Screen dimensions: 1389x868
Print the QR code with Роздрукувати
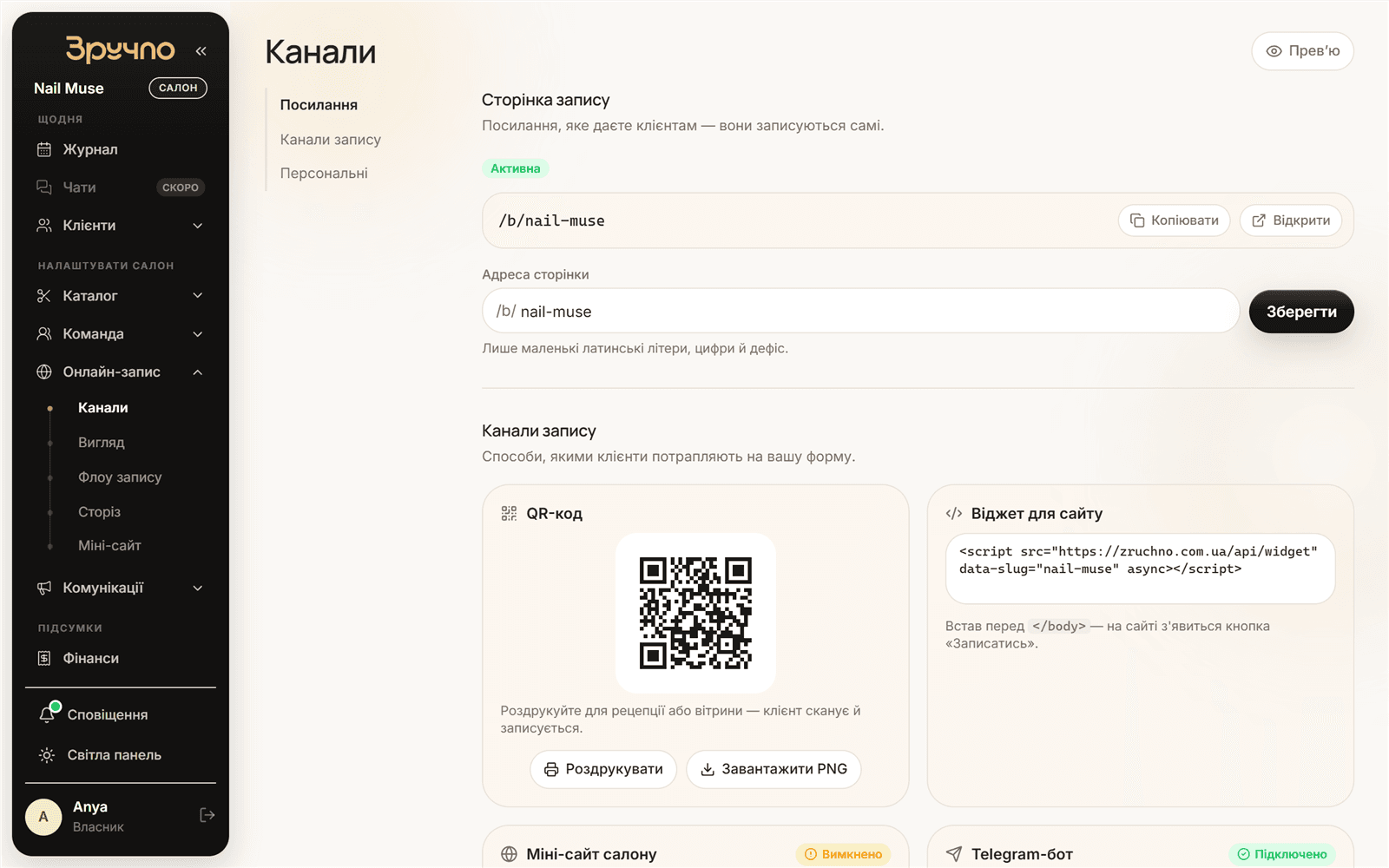pyautogui.click(x=603, y=769)
